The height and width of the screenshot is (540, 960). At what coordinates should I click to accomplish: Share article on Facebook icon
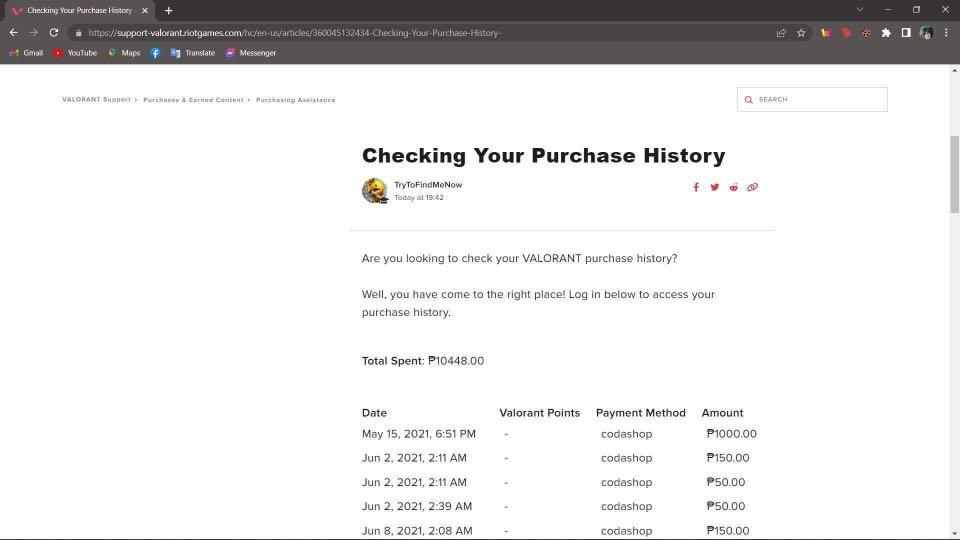[x=696, y=187]
